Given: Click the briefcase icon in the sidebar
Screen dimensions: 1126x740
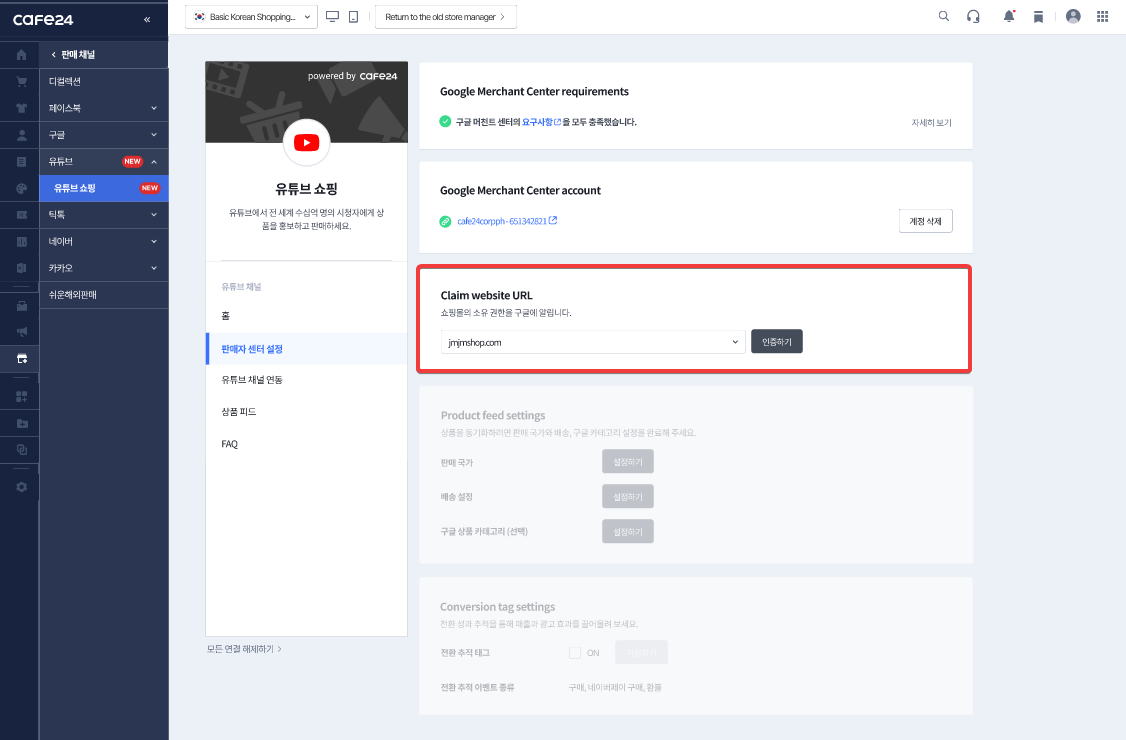Looking at the screenshot, I should point(22,306).
